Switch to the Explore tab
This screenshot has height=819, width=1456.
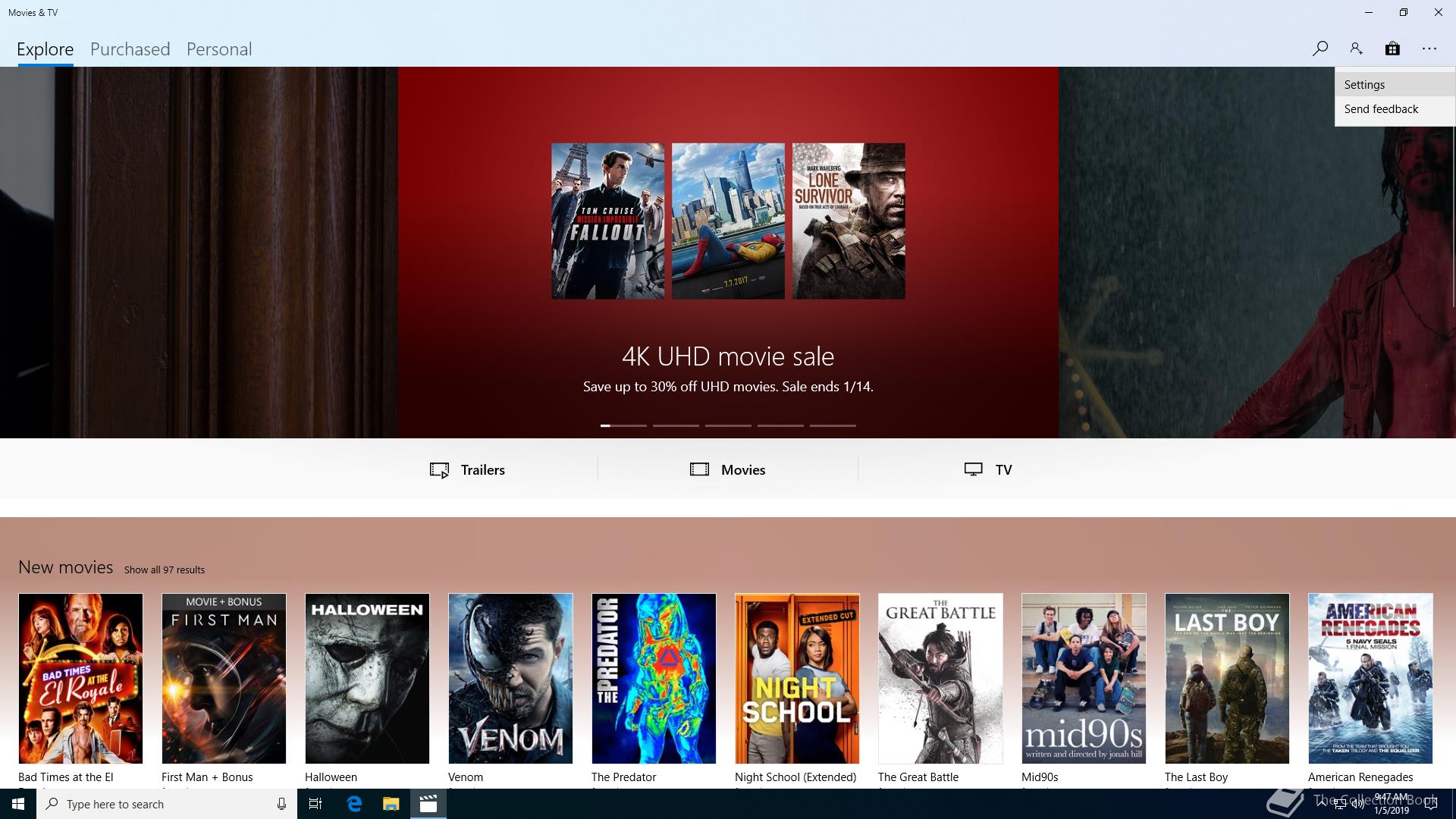click(x=45, y=49)
